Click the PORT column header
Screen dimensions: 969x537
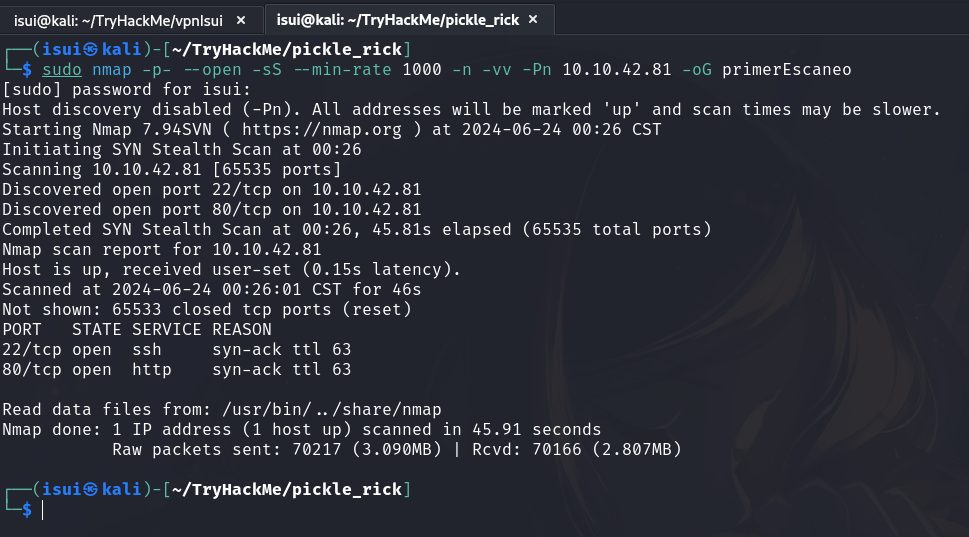pos(22,329)
